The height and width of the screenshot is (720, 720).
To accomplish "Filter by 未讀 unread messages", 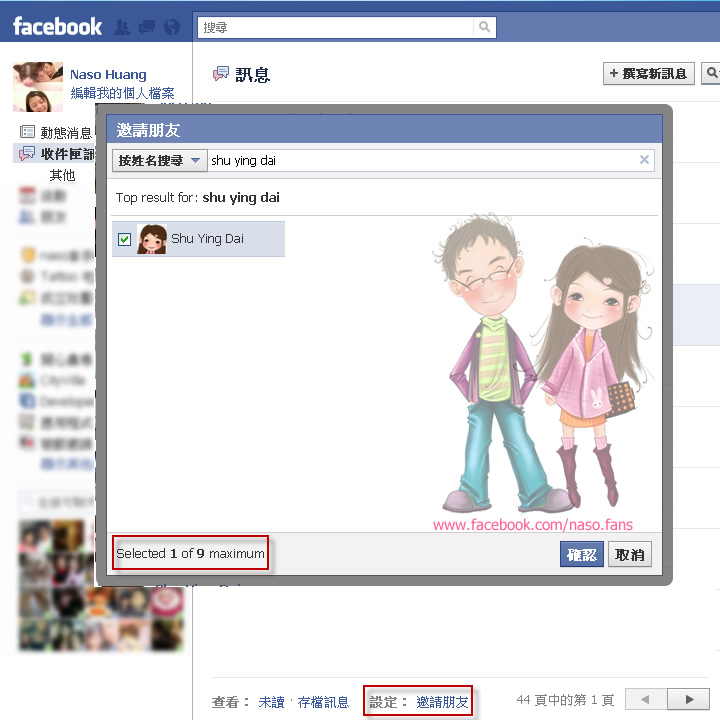I will pos(271,702).
